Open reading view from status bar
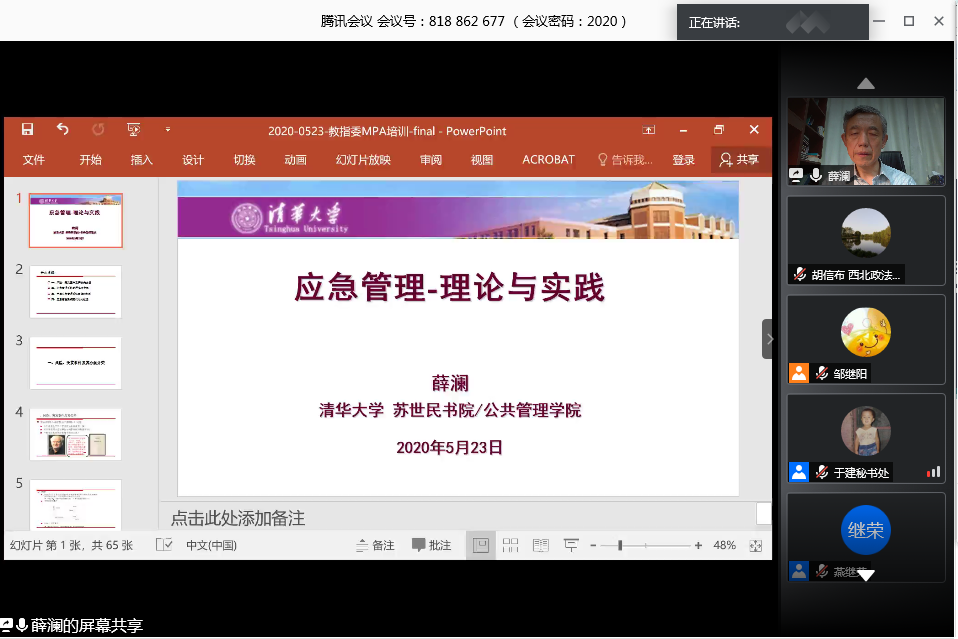Viewport: 958px width, 639px height. [540, 545]
